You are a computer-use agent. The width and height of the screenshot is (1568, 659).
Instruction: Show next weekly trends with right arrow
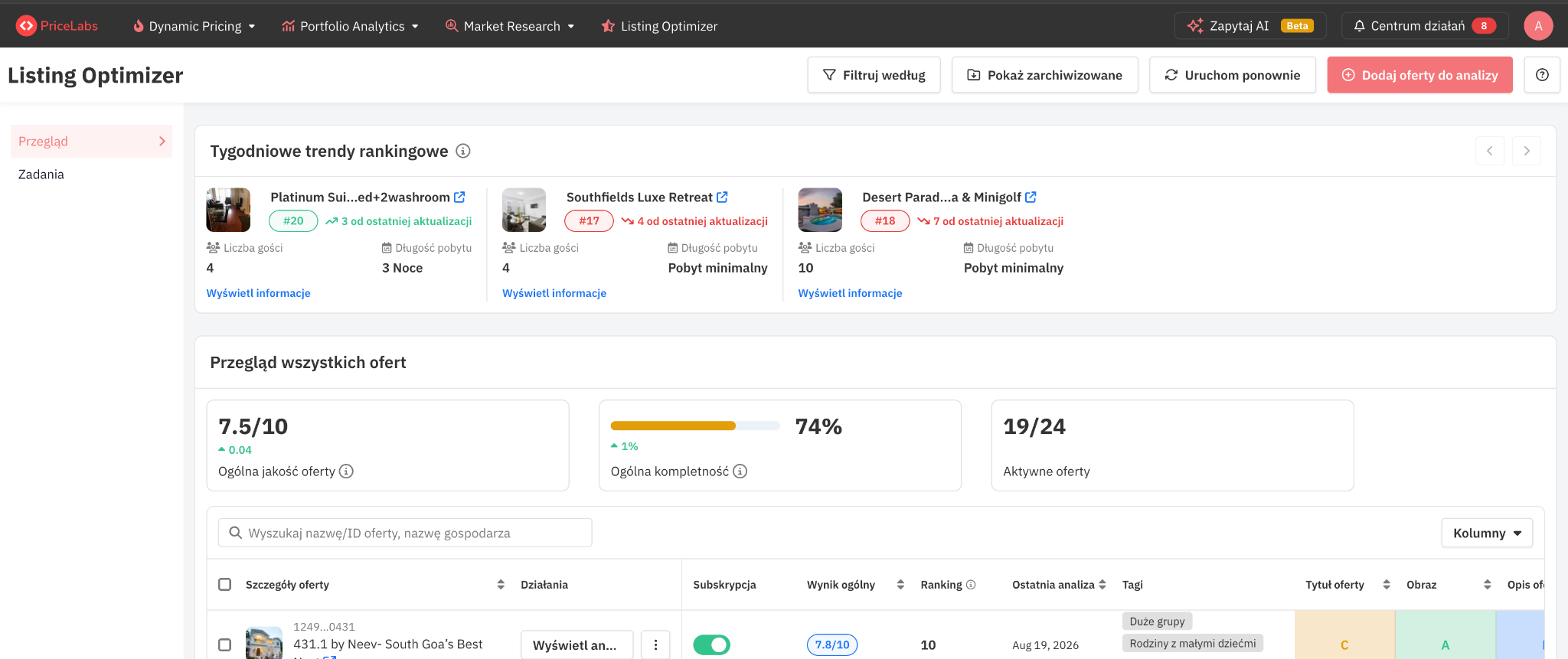coord(1527,151)
